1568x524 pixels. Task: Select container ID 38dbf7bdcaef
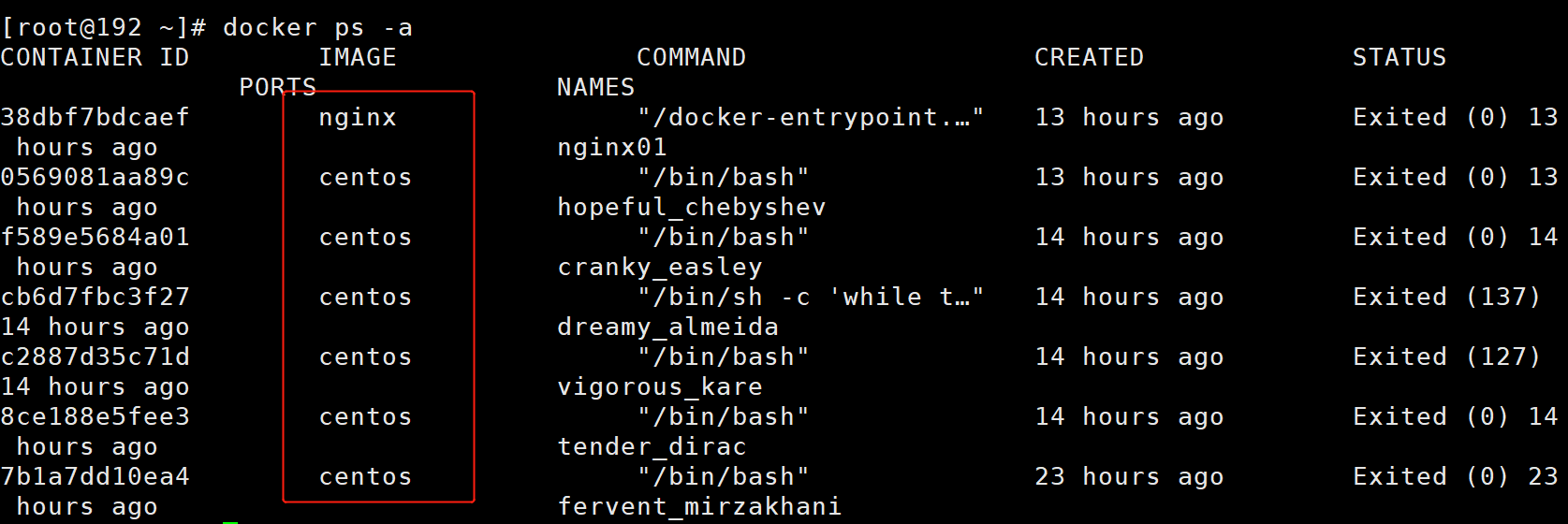[x=95, y=117]
